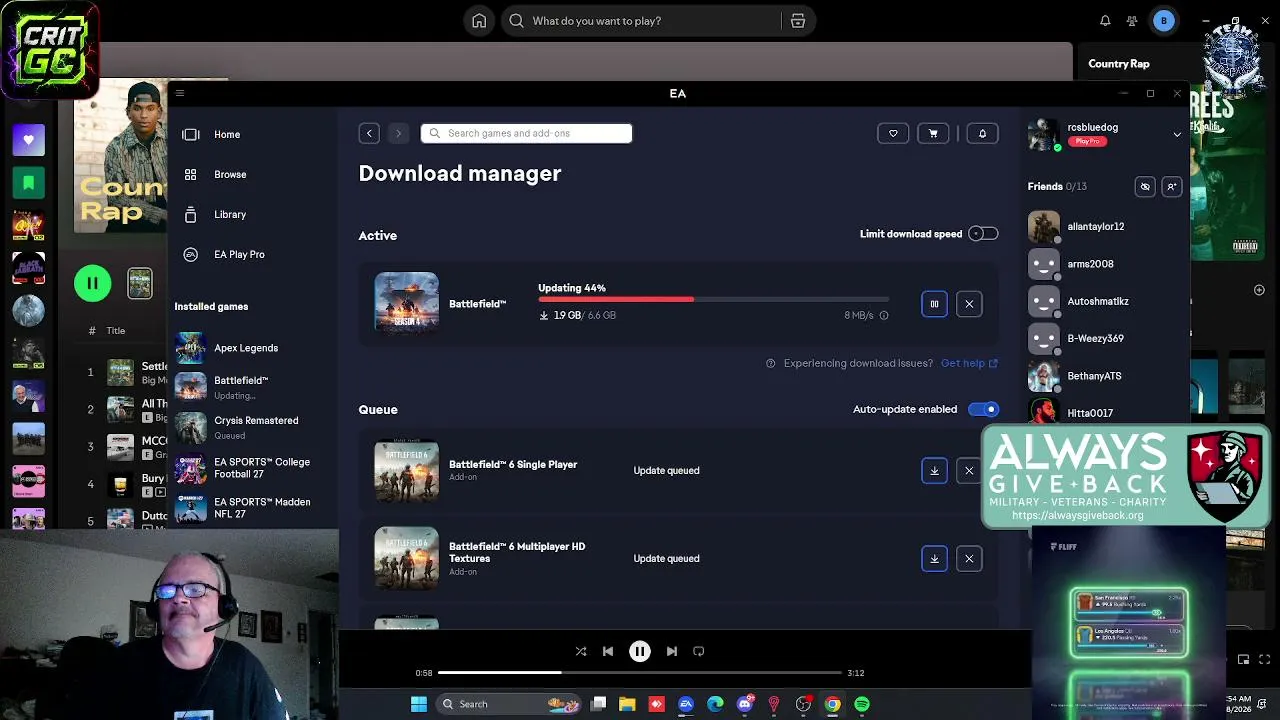
Task: Click the Windows taskbar Search box
Action: (509, 704)
